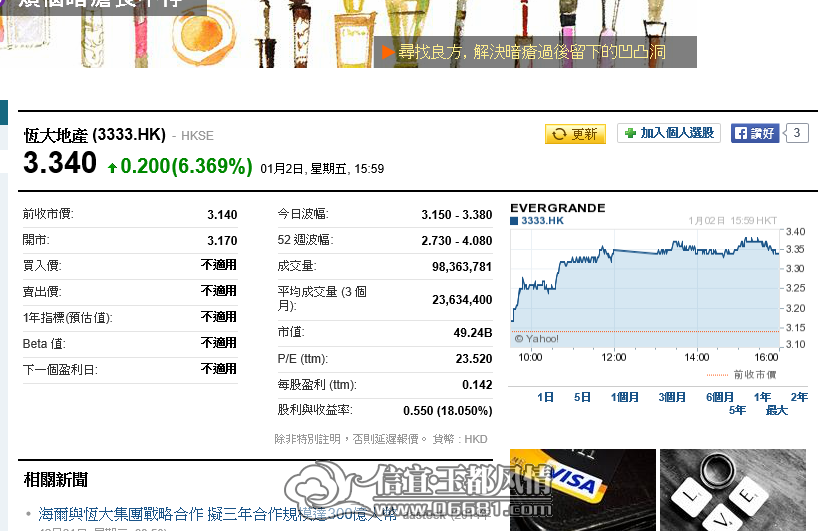Show the 最大 maximum chart range

pyautogui.click(x=776, y=411)
